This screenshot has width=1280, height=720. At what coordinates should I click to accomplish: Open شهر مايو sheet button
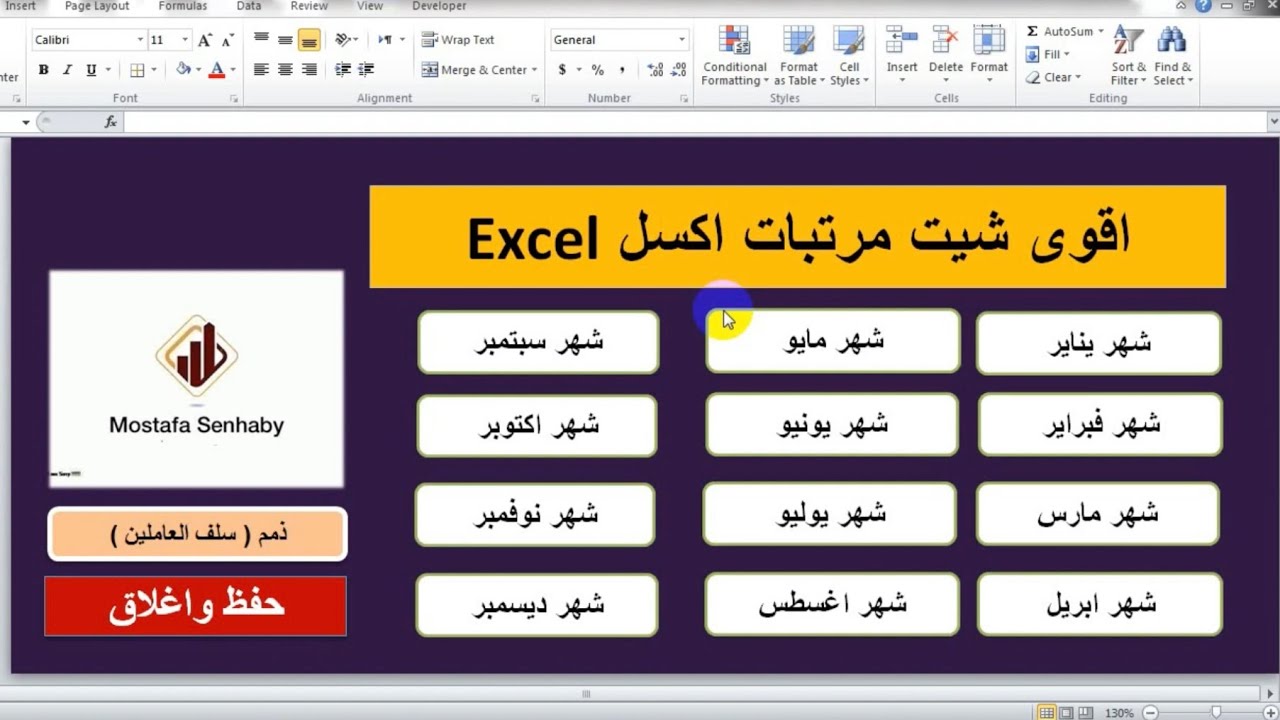click(833, 341)
